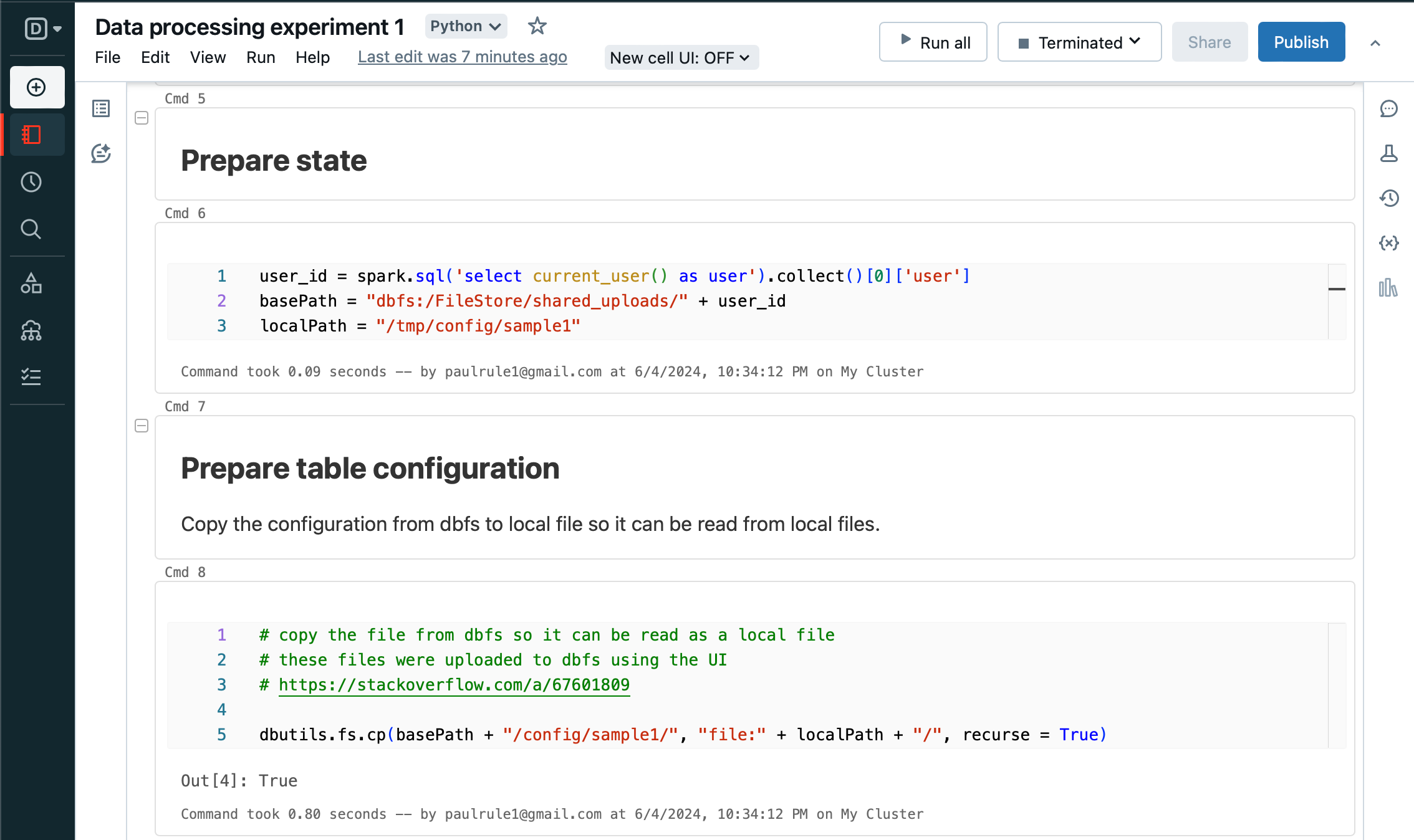Open the Assistant chat sparkle icon
The image size is (1414, 840).
[101, 153]
